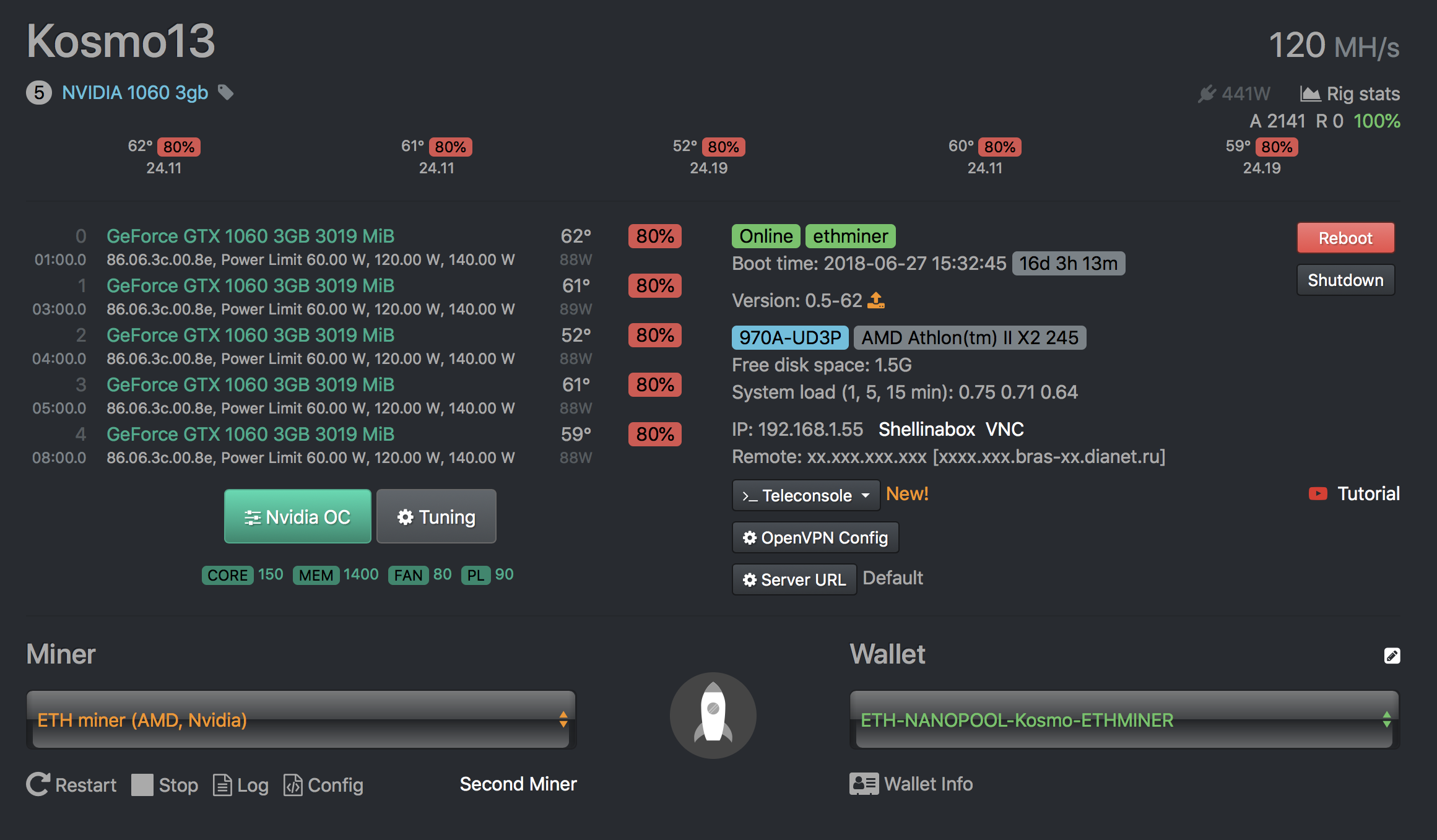Click GPU 4 GeForce GTX 1060 3GB name

[x=250, y=434]
